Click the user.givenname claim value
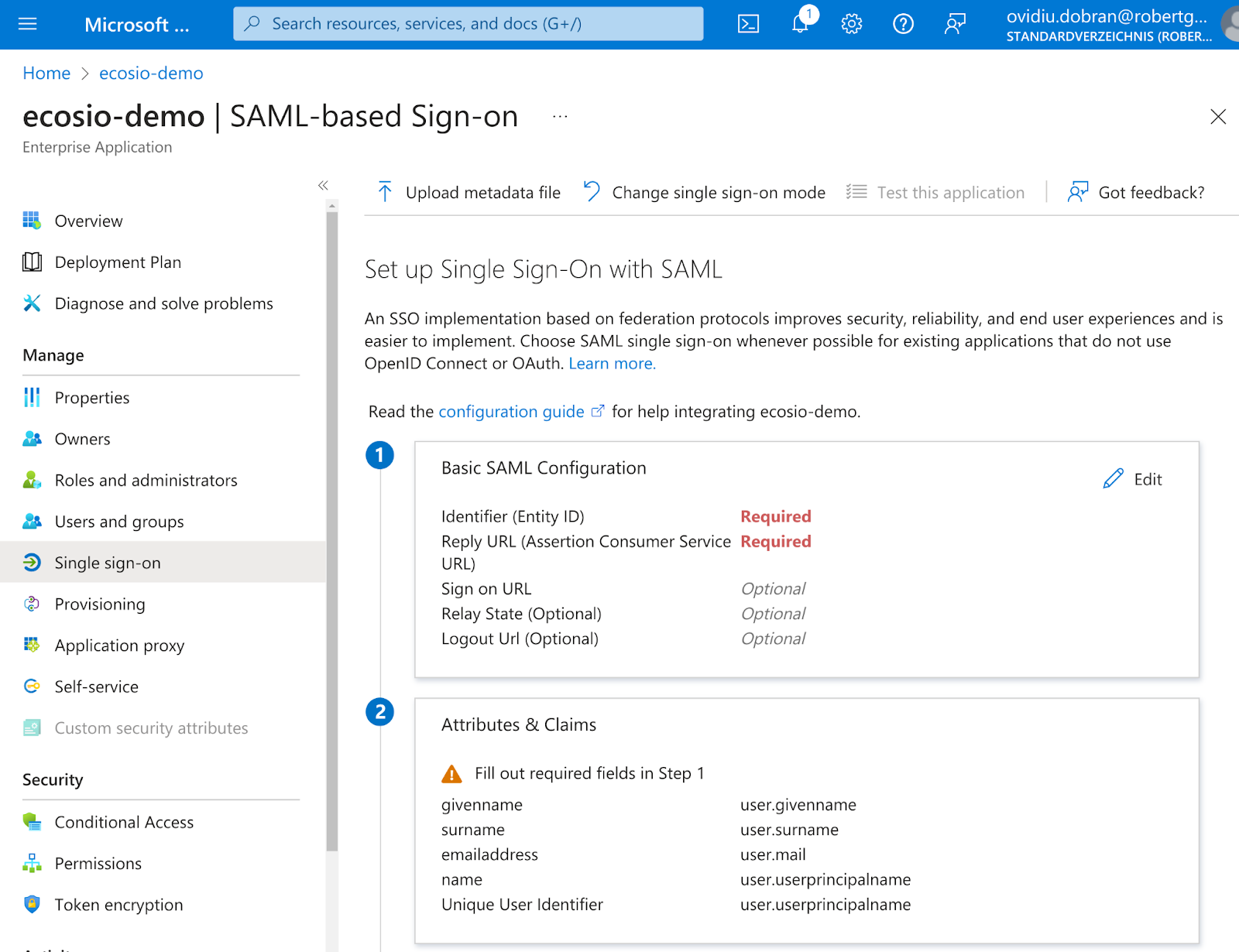The height and width of the screenshot is (952, 1239). point(798,804)
